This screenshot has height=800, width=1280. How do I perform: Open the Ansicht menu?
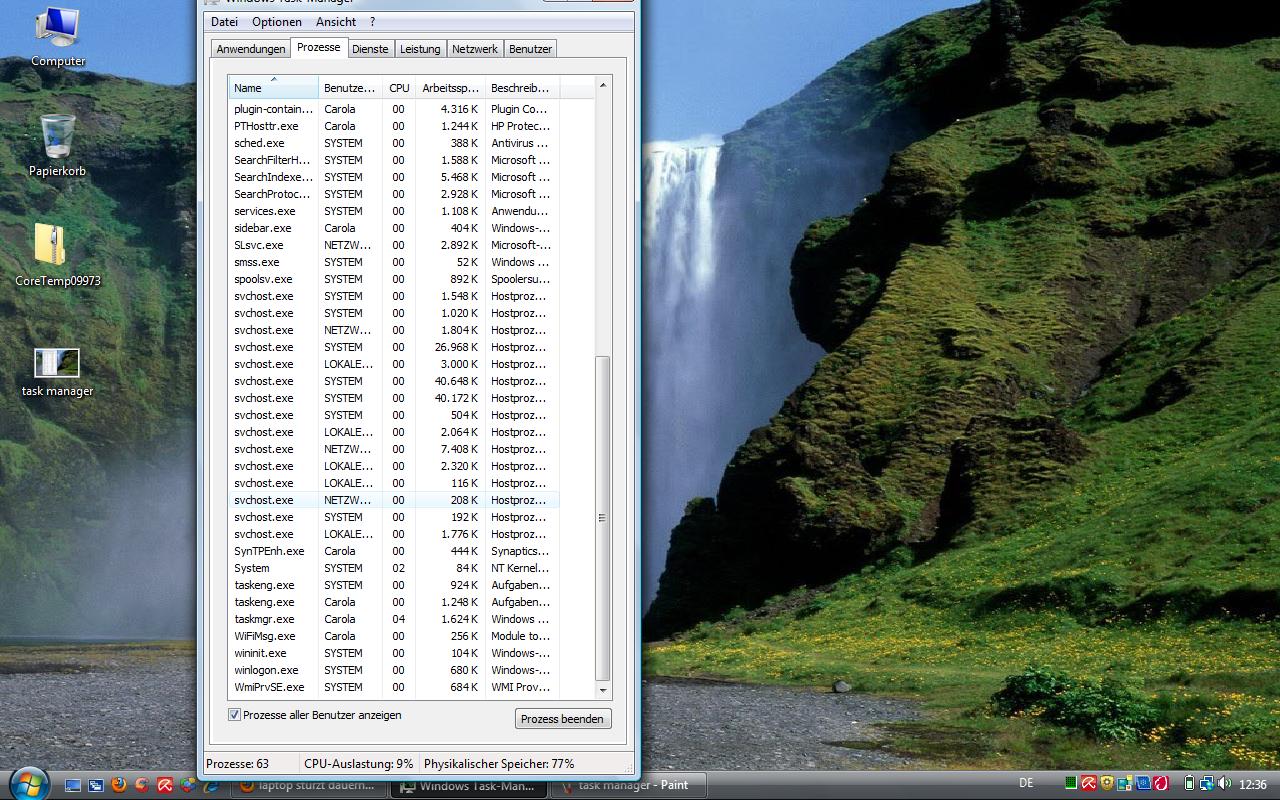336,22
